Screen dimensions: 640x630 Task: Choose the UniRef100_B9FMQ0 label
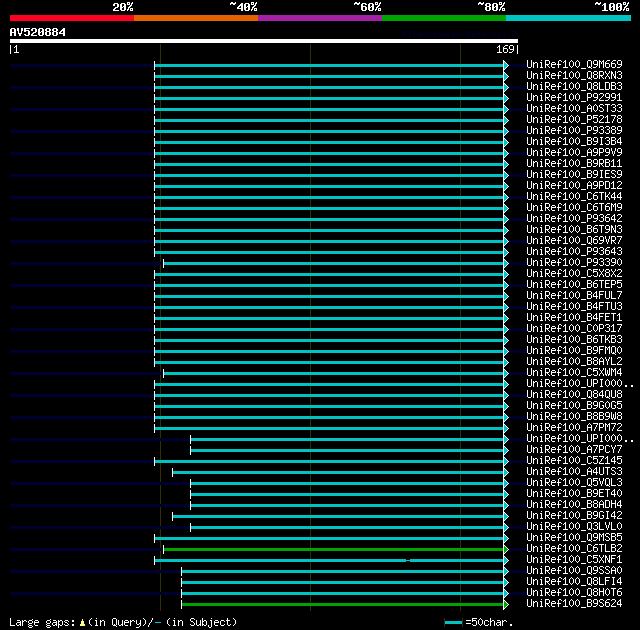(574, 351)
